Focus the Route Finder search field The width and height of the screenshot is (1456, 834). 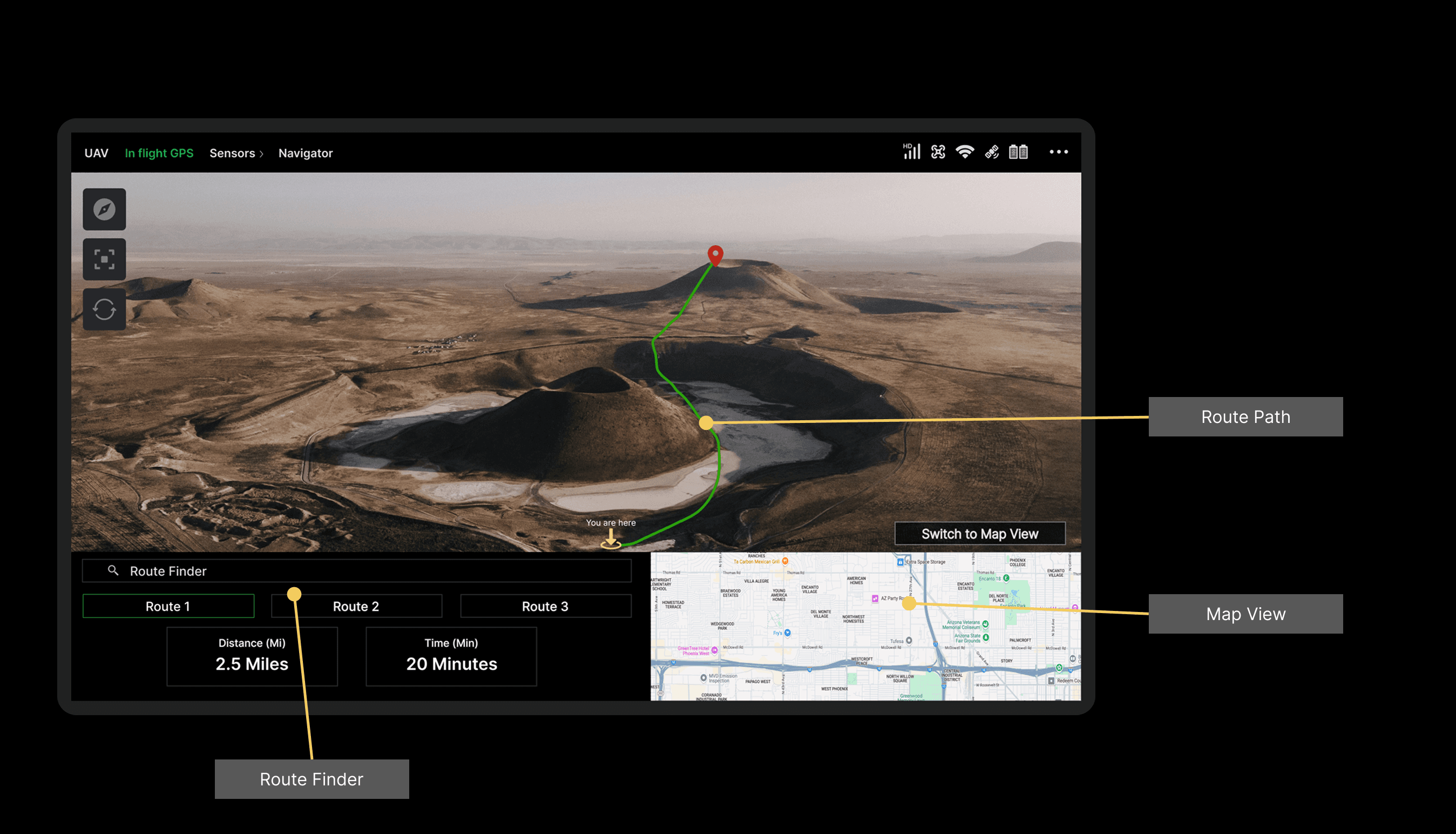tap(356, 570)
